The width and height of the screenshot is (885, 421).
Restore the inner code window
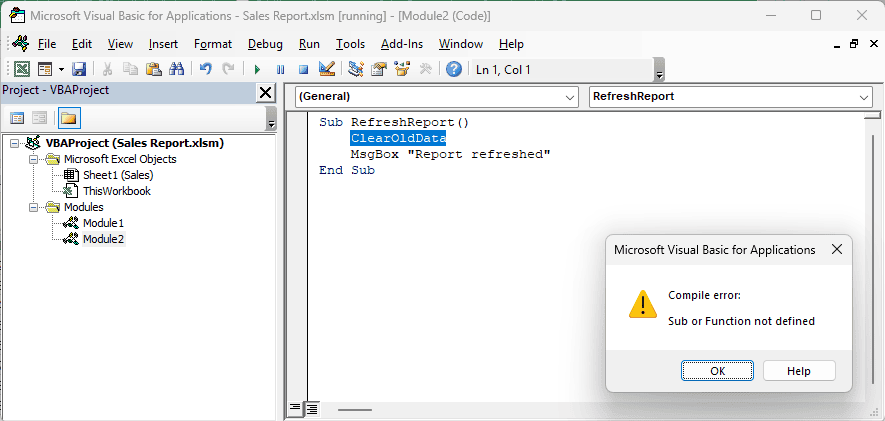tap(853, 43)
